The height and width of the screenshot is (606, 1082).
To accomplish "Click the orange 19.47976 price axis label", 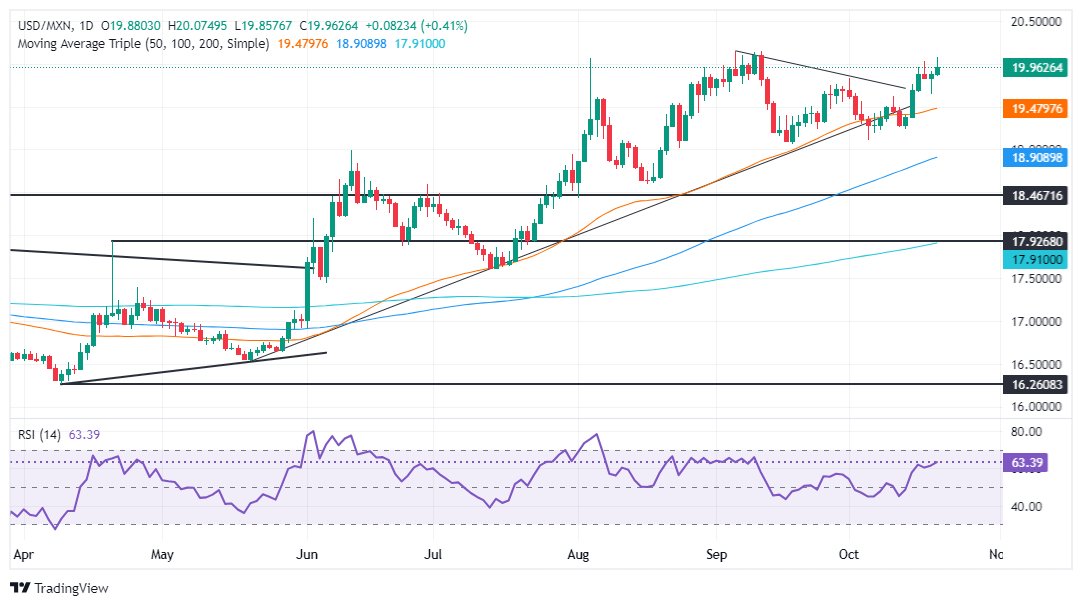I will coord(1036,108).
